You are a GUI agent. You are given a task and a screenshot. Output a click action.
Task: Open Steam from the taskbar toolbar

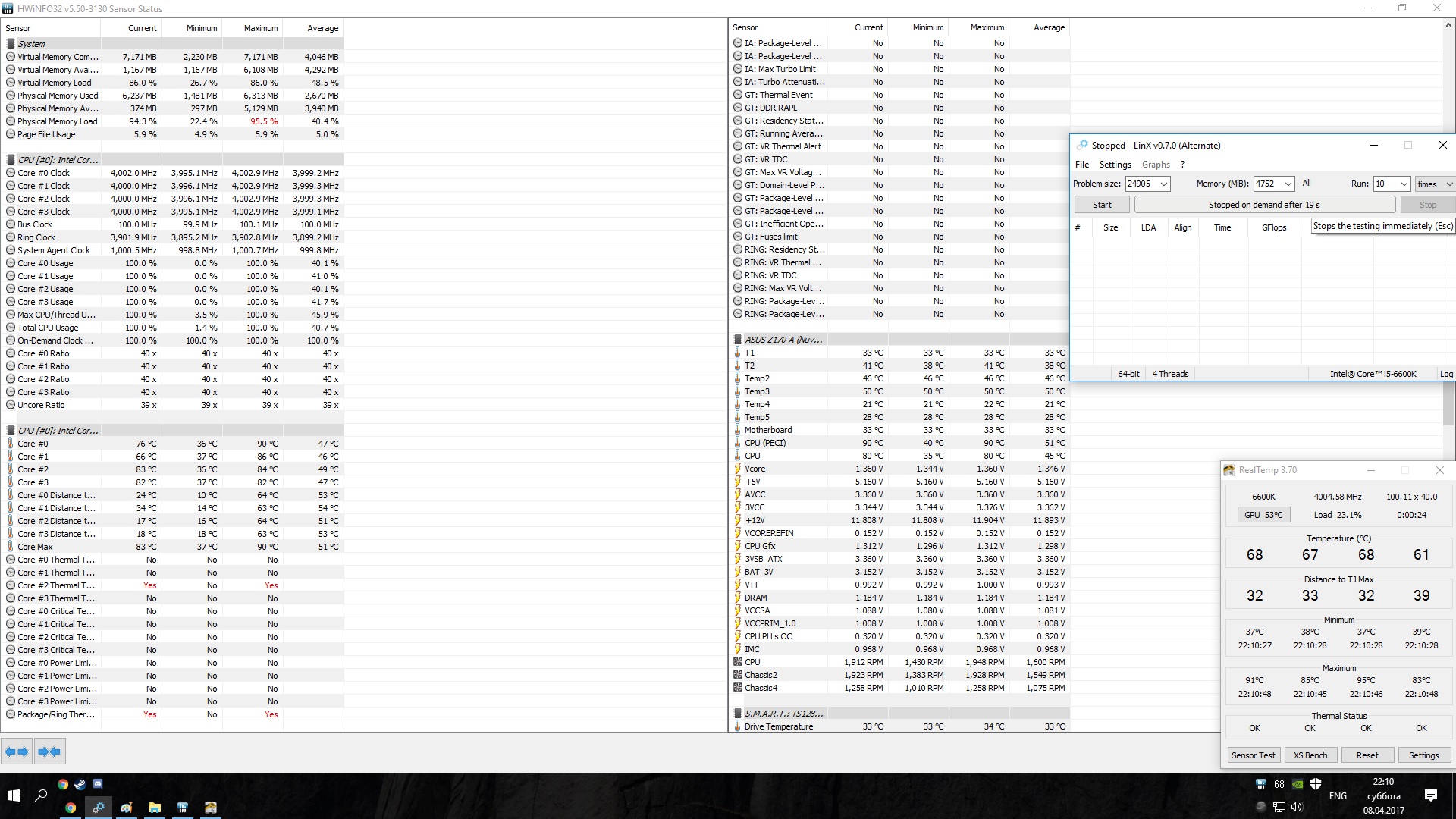tap(80, 784)
